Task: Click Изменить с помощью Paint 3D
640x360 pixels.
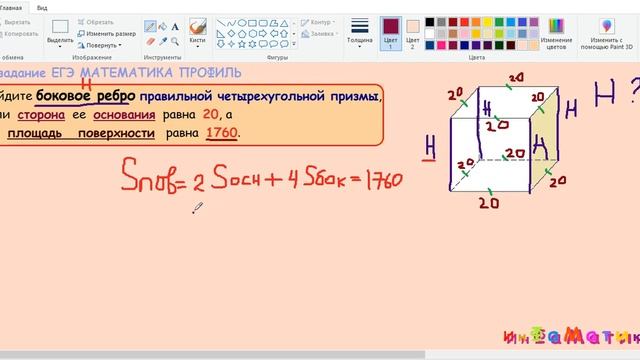Action: (607, 33)
